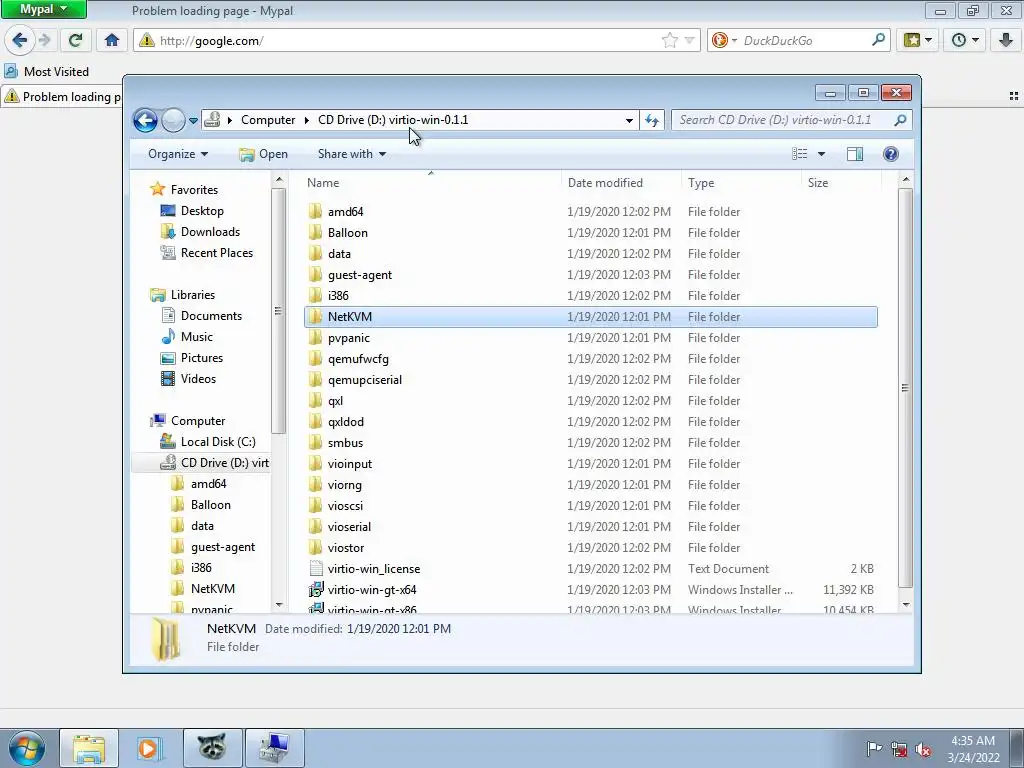Open Windows Explorer from the taskbar
This screenshot has height=768, width=1024.
pos(89,748)
